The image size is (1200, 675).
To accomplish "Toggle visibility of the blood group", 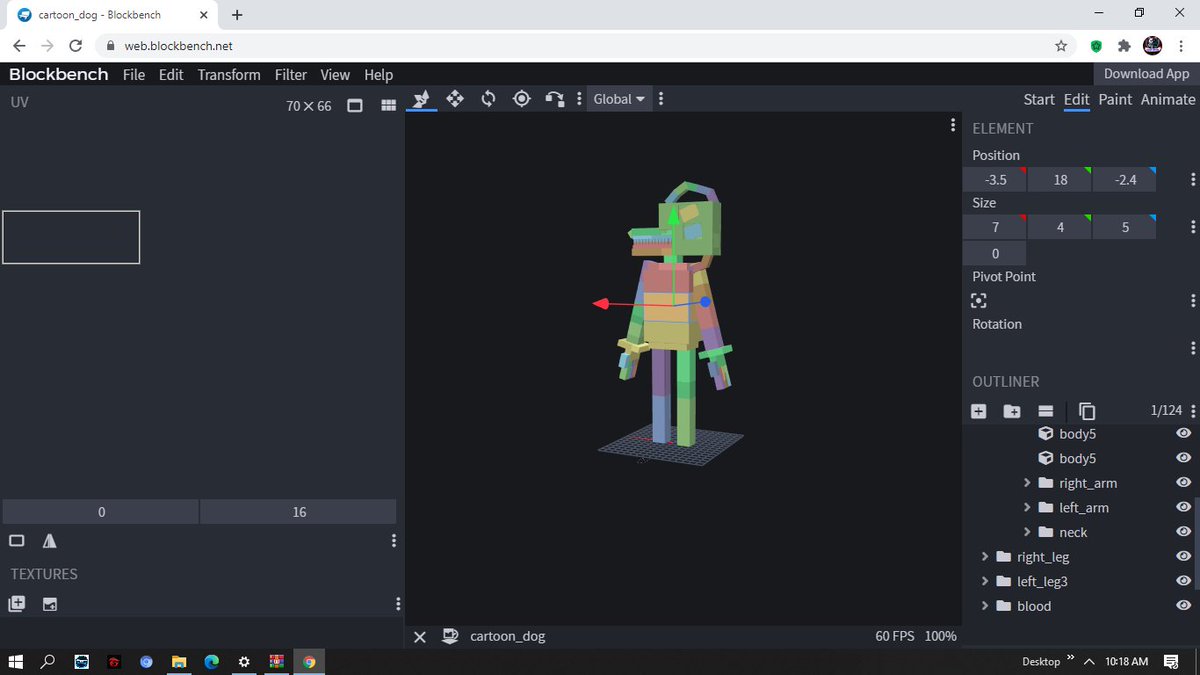I will point(1183,606).
